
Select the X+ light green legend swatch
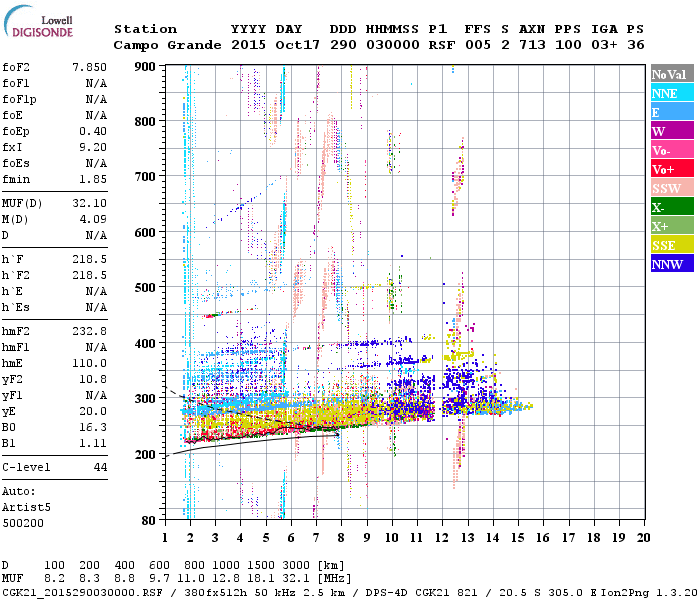pos(672,226)
